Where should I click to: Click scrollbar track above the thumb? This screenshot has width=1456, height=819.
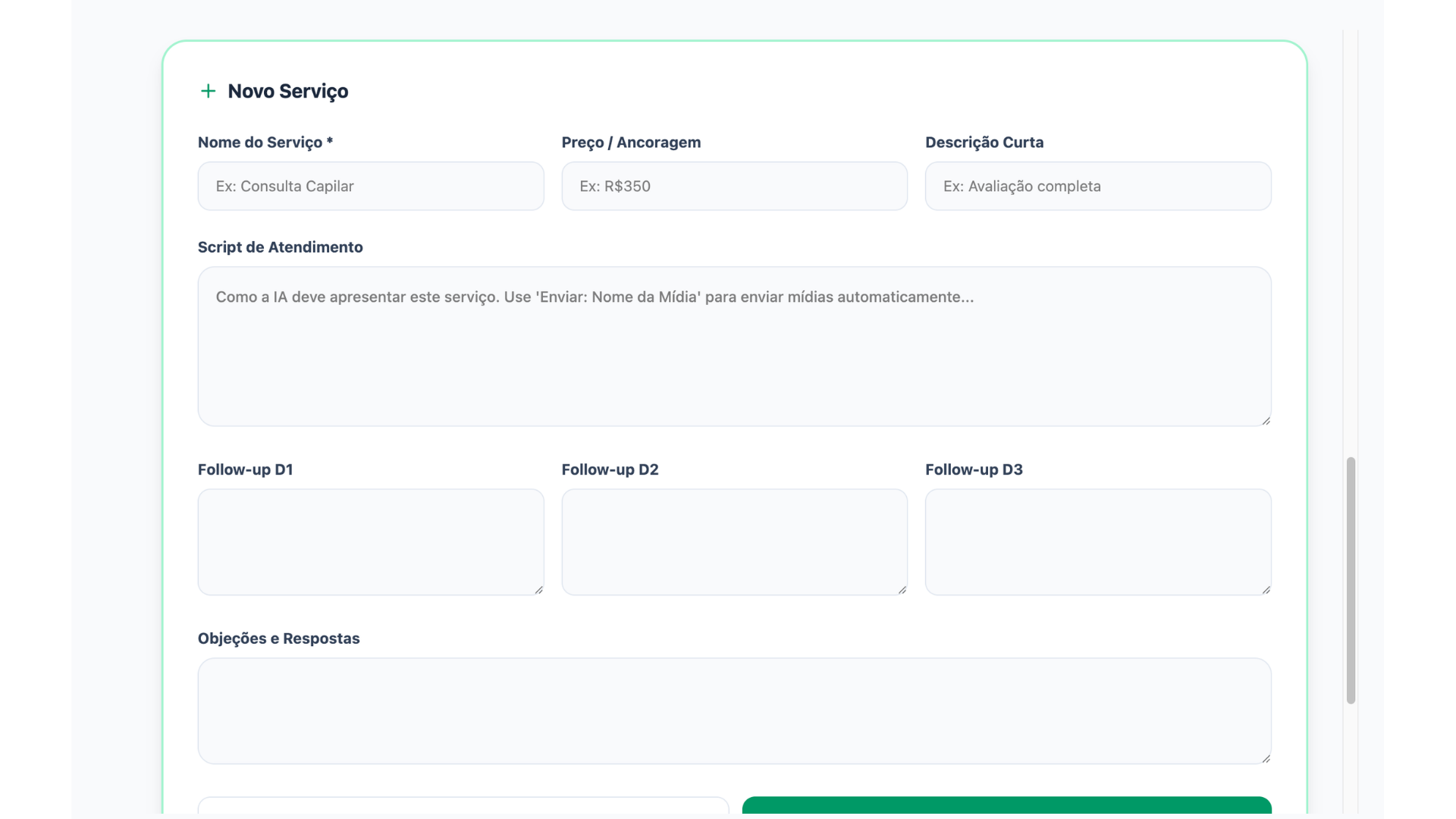(x=1351, y=243)
